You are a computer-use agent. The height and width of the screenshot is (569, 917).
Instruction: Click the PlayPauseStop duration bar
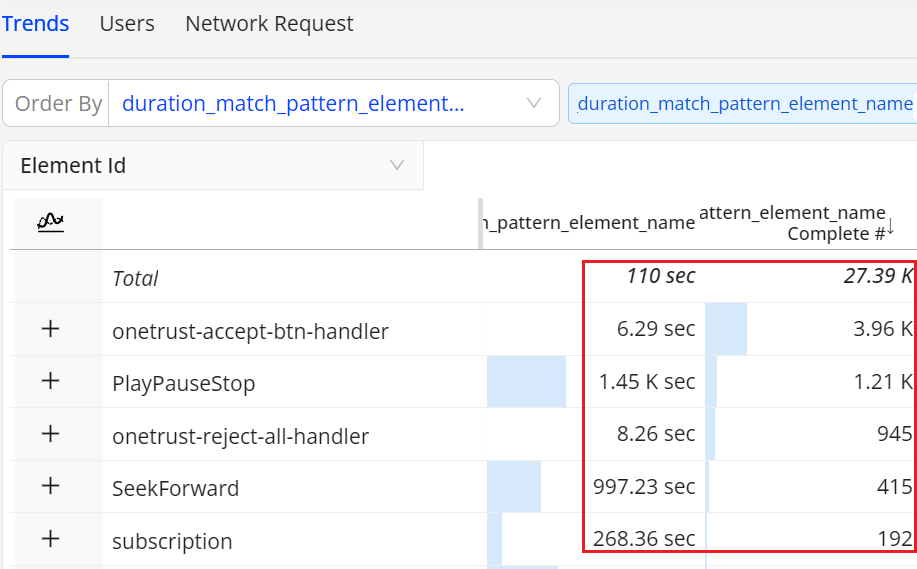point(526,381)
